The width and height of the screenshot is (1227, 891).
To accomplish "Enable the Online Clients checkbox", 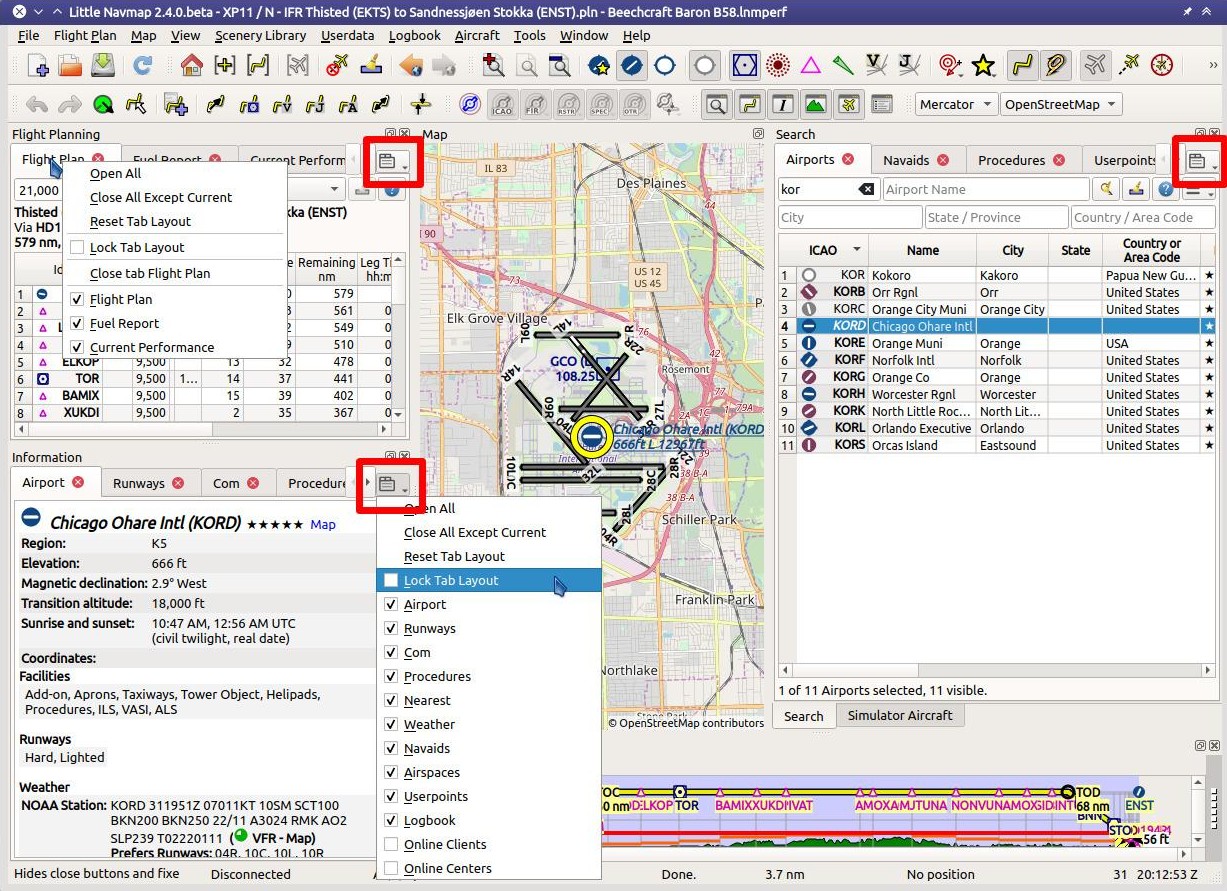I will coord(391,844).
